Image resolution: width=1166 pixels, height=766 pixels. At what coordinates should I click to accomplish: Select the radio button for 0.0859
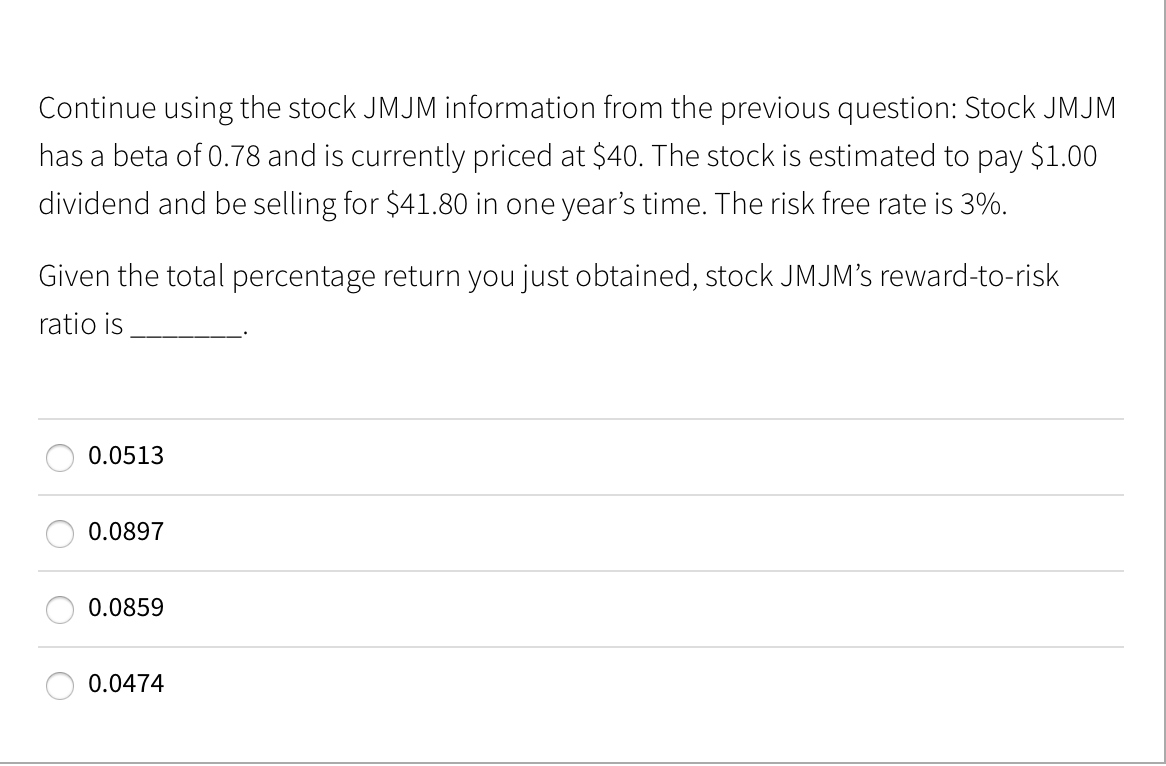click(x=60, y=609)
